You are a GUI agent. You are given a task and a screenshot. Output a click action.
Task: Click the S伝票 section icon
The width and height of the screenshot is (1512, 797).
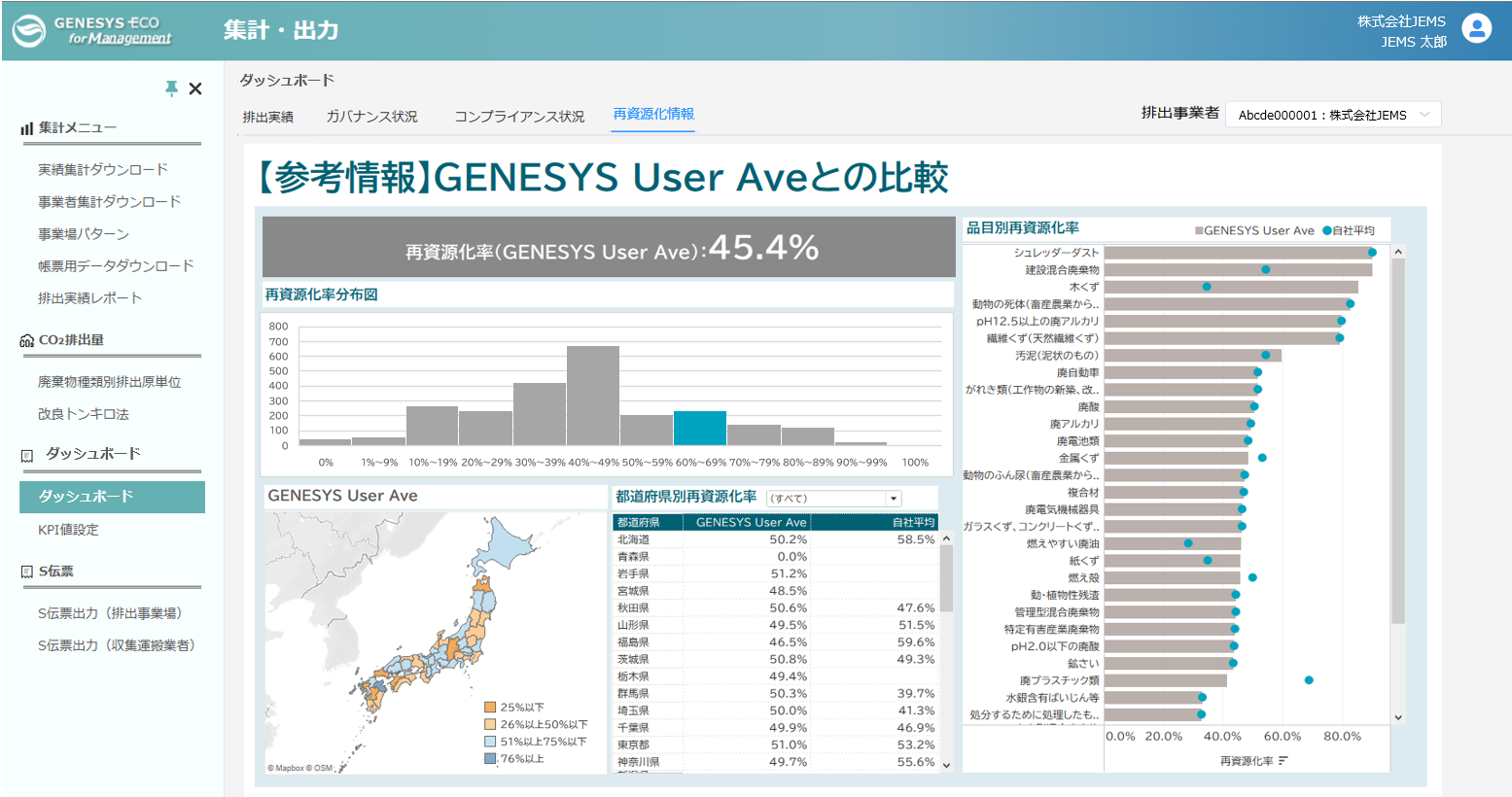pyautogui.click(x=27, y=572)
